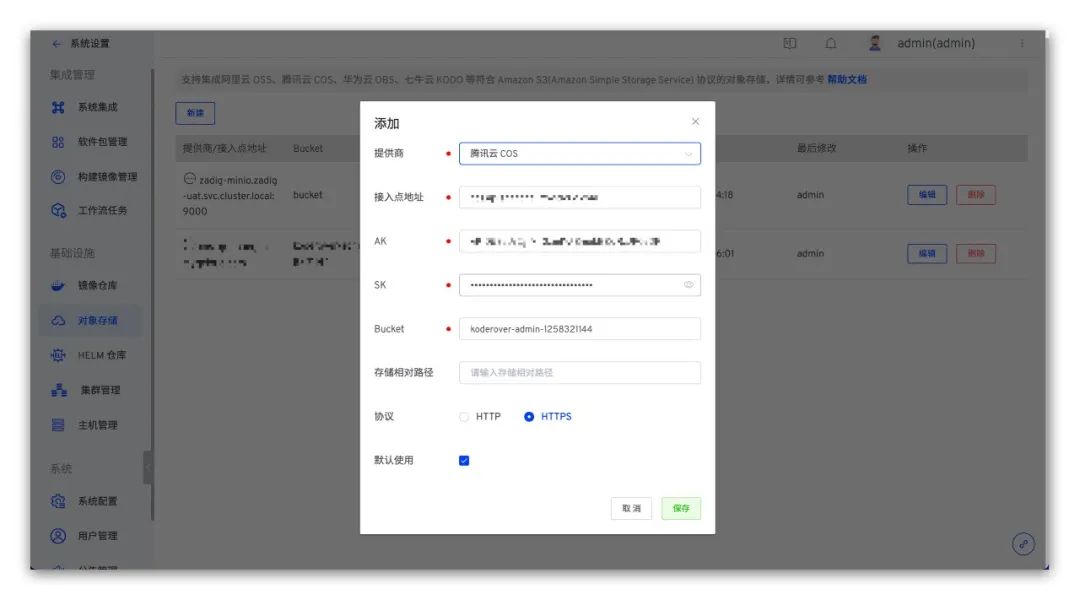Click the 系统集成 sidebar icon

coord(58,107)
